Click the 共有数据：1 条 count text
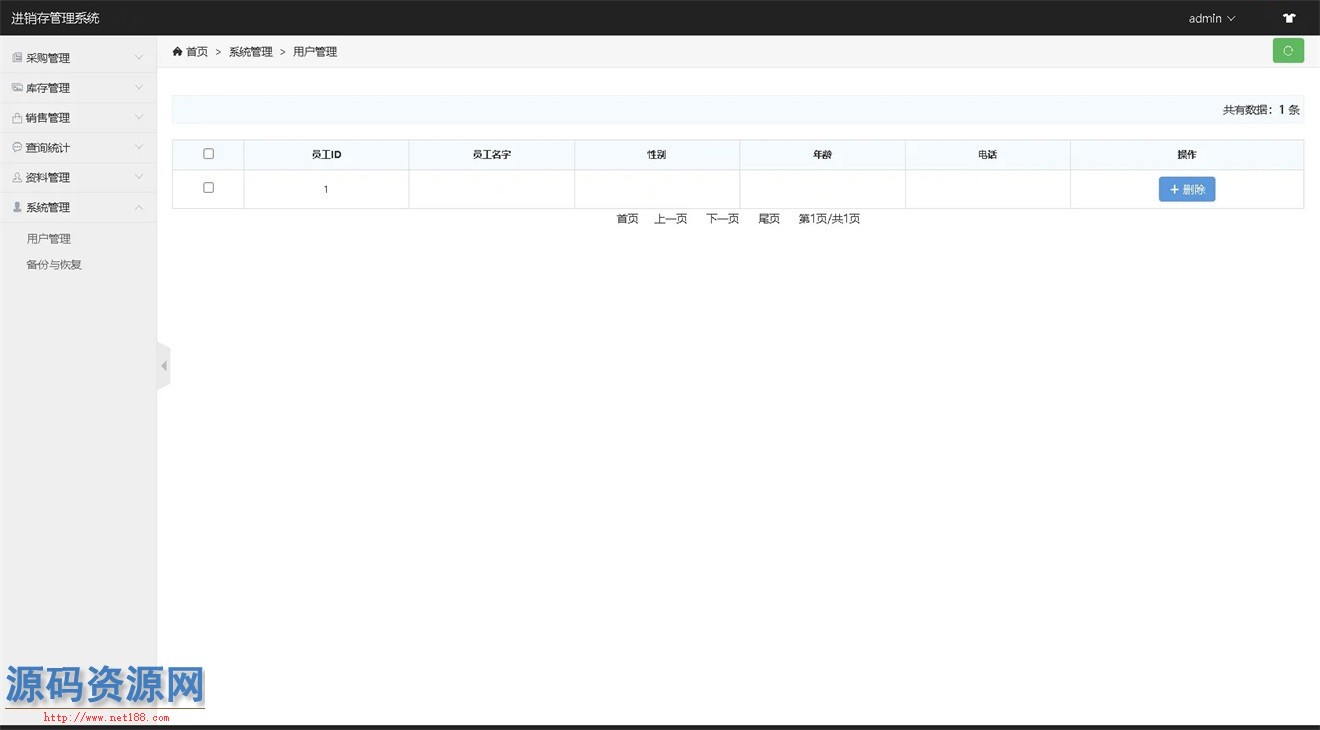 (x=1261, y=110)
